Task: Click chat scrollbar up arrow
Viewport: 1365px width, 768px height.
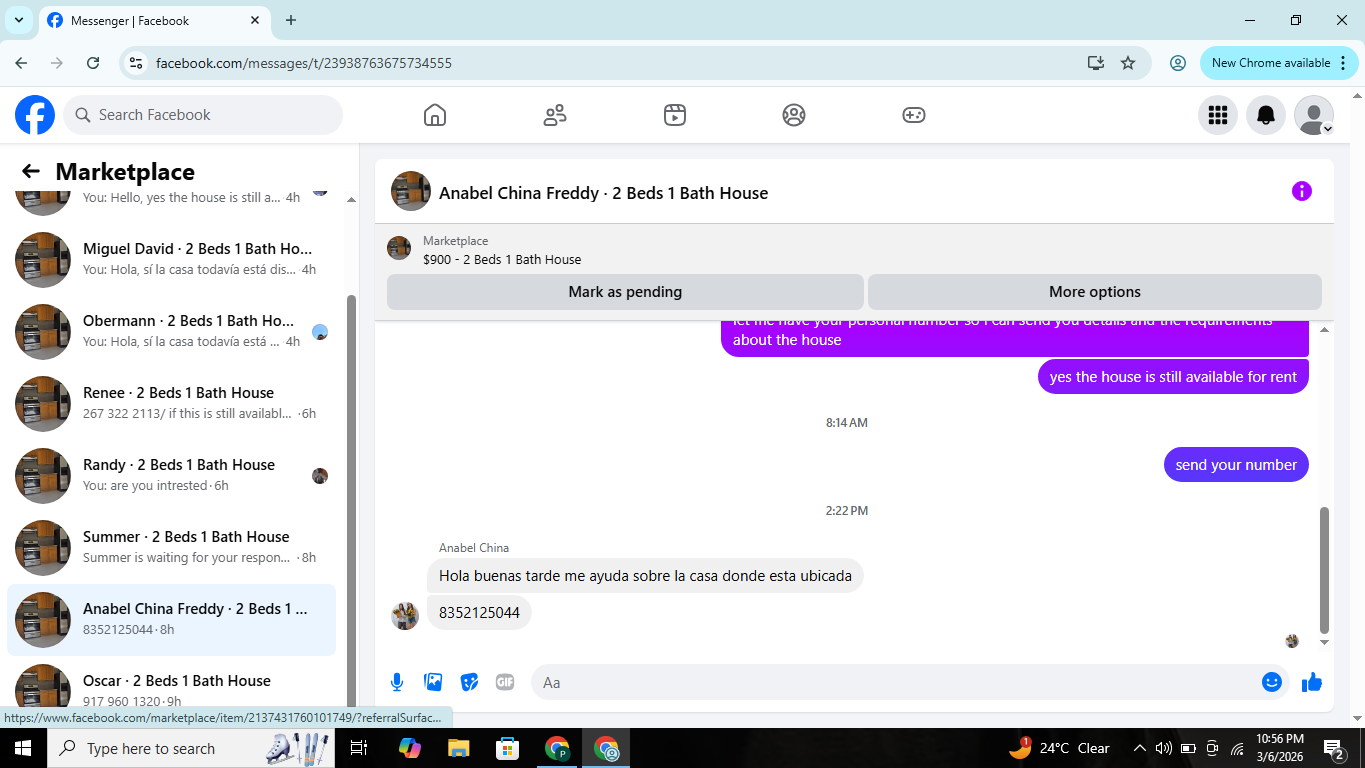Action: (x=1325, y=329)
